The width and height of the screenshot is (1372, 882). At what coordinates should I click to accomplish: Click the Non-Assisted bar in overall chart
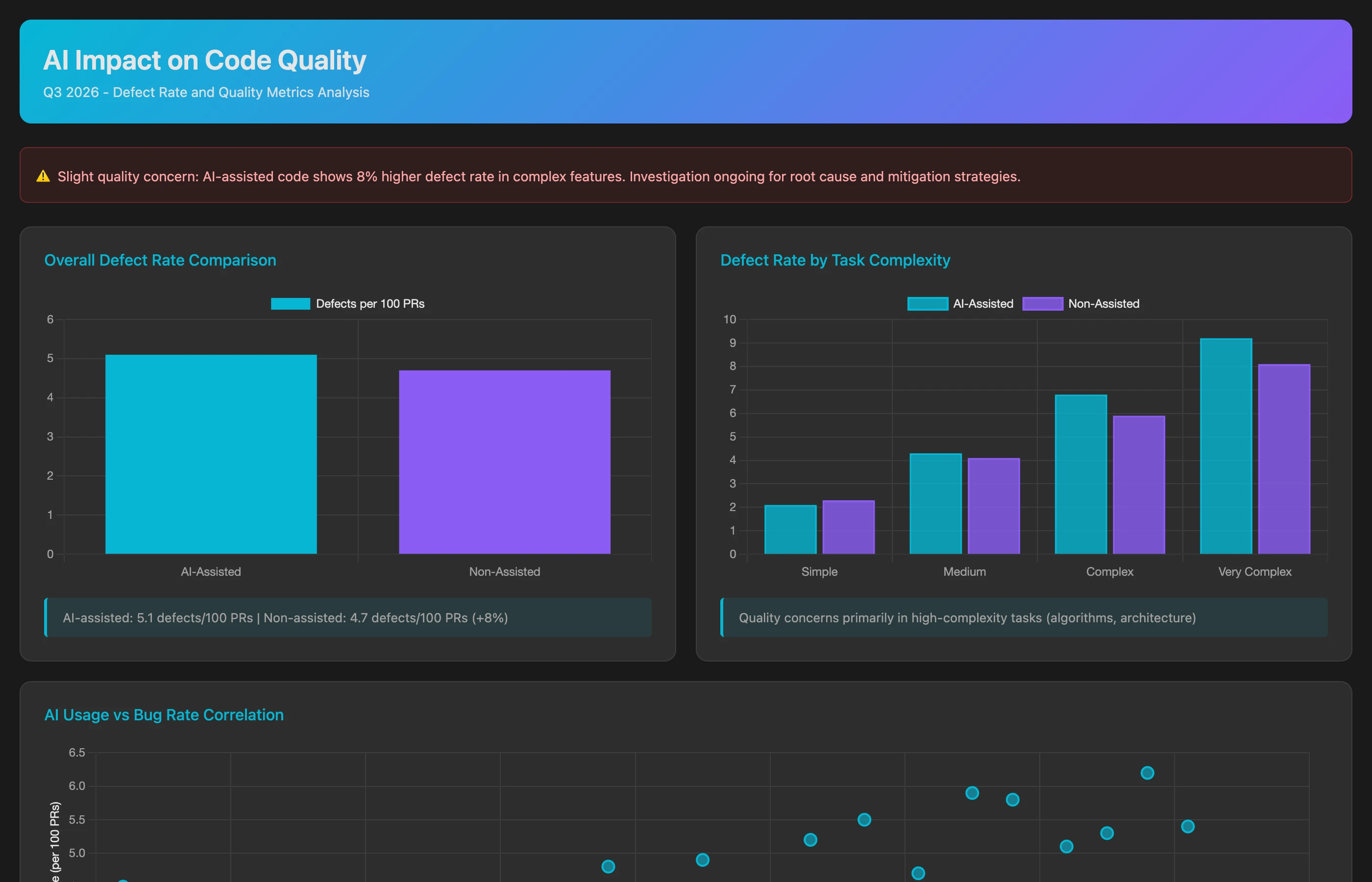505,462
